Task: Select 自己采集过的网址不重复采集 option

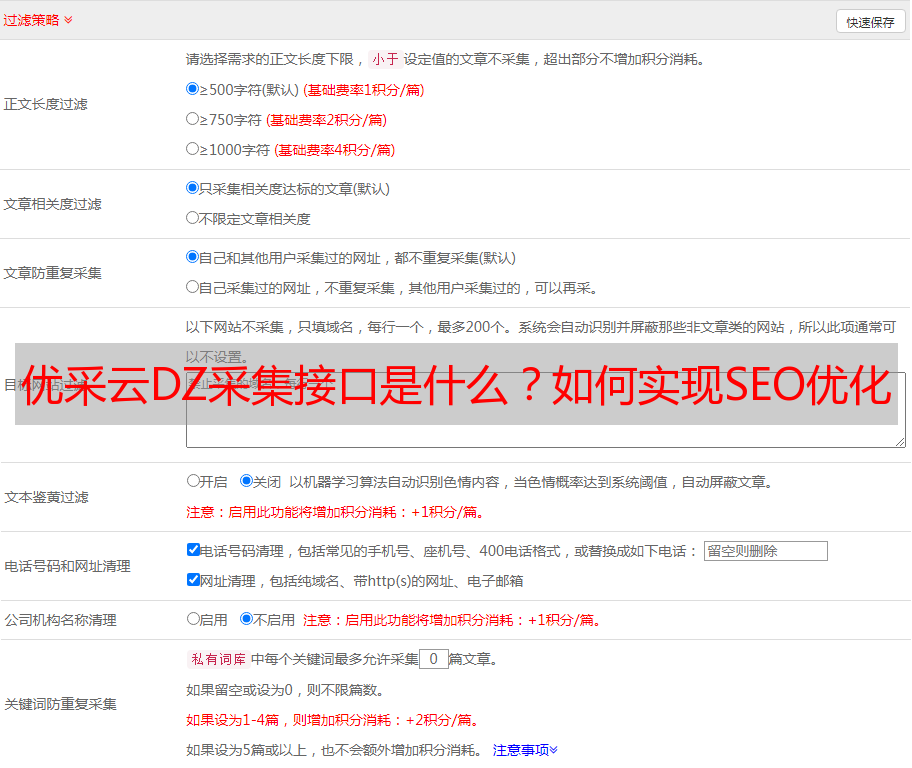Action: coord(193,287)
